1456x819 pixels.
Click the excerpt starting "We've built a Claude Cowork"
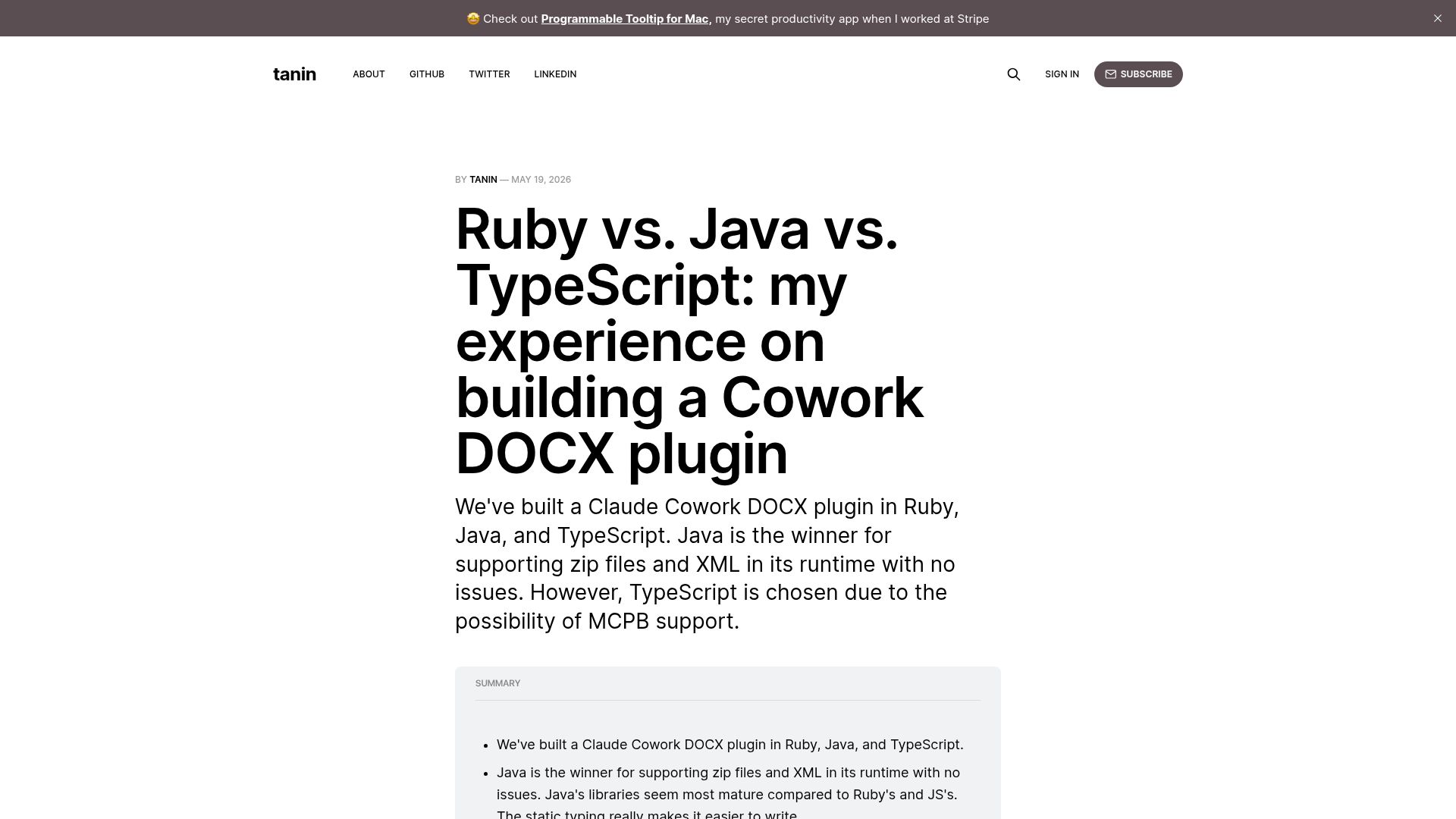click(708, 563)
